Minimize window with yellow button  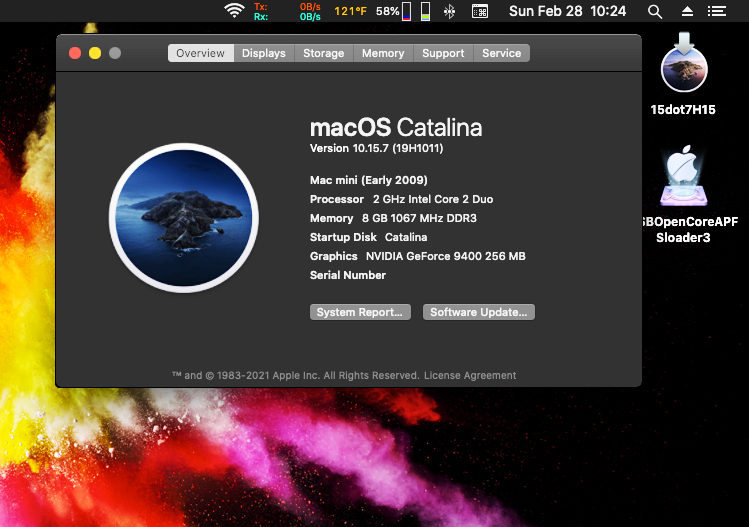click(x=95, y=53)
